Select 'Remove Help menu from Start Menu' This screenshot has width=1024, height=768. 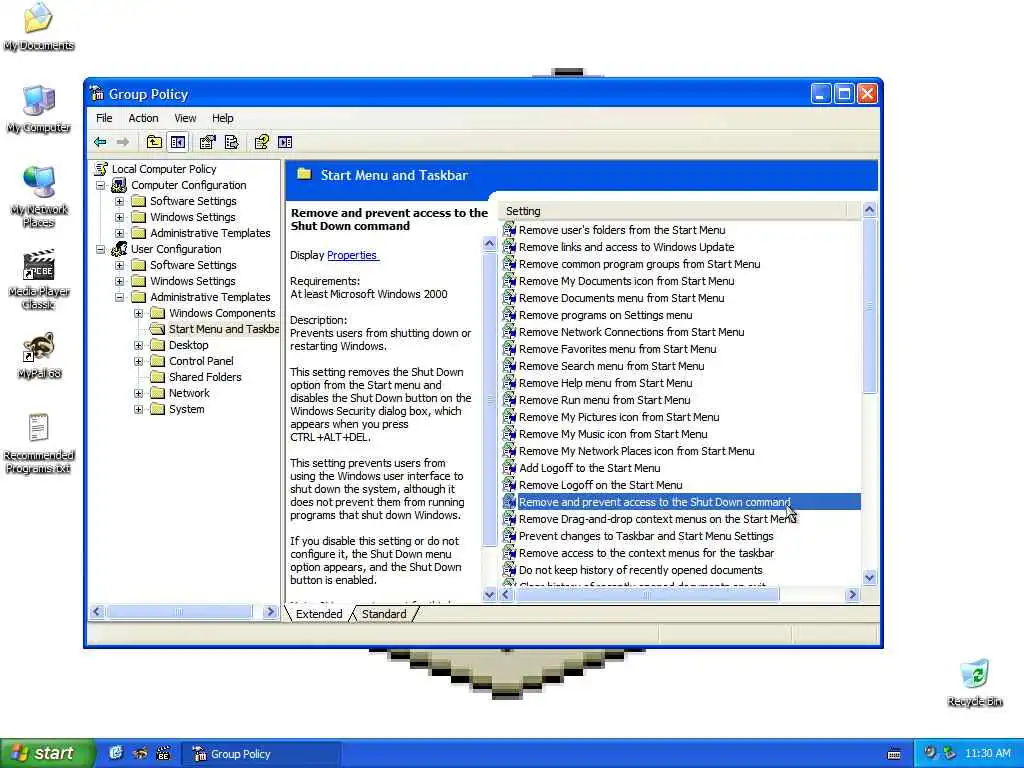605,383
